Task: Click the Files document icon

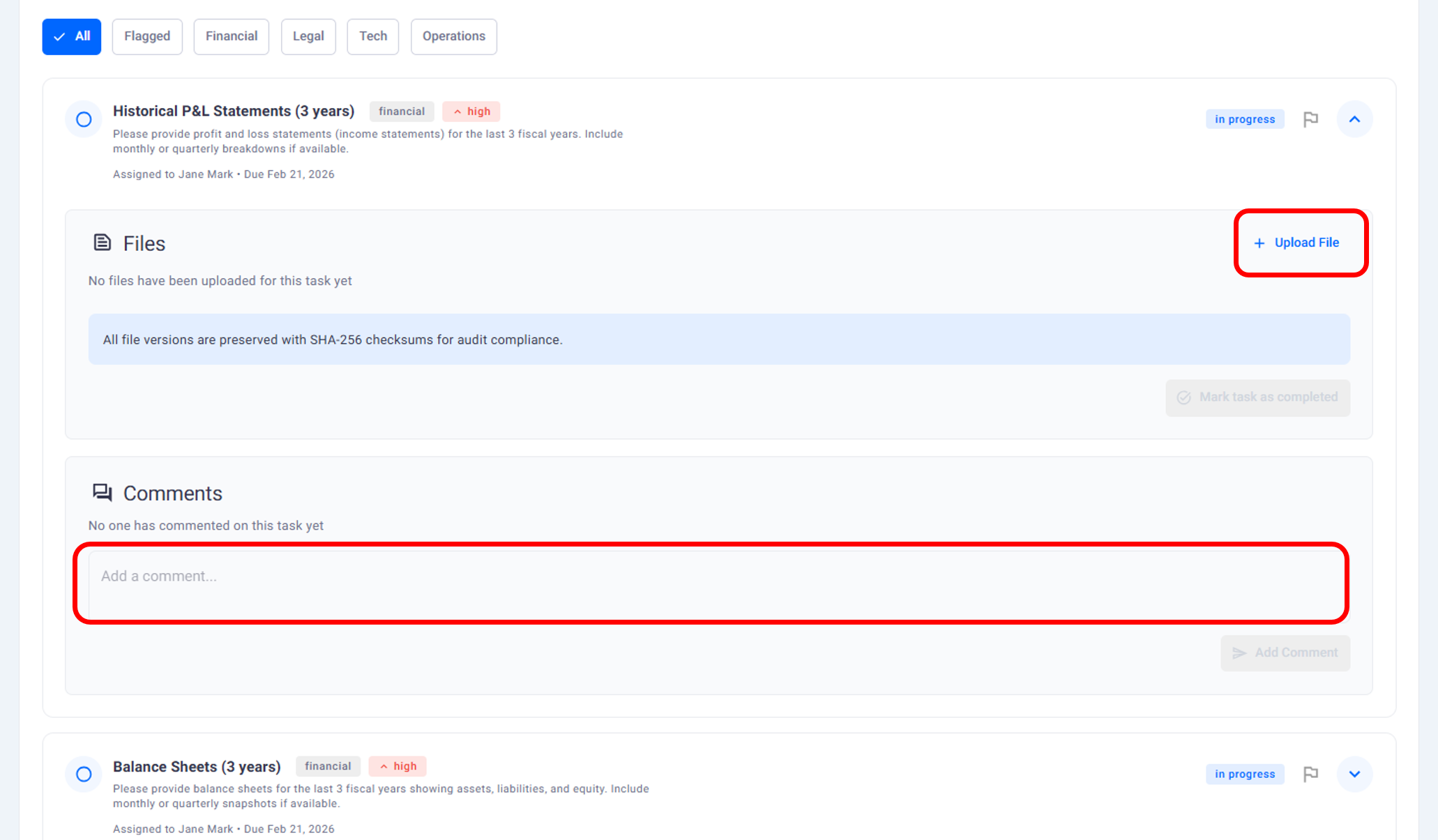Action: pos(103,243)
